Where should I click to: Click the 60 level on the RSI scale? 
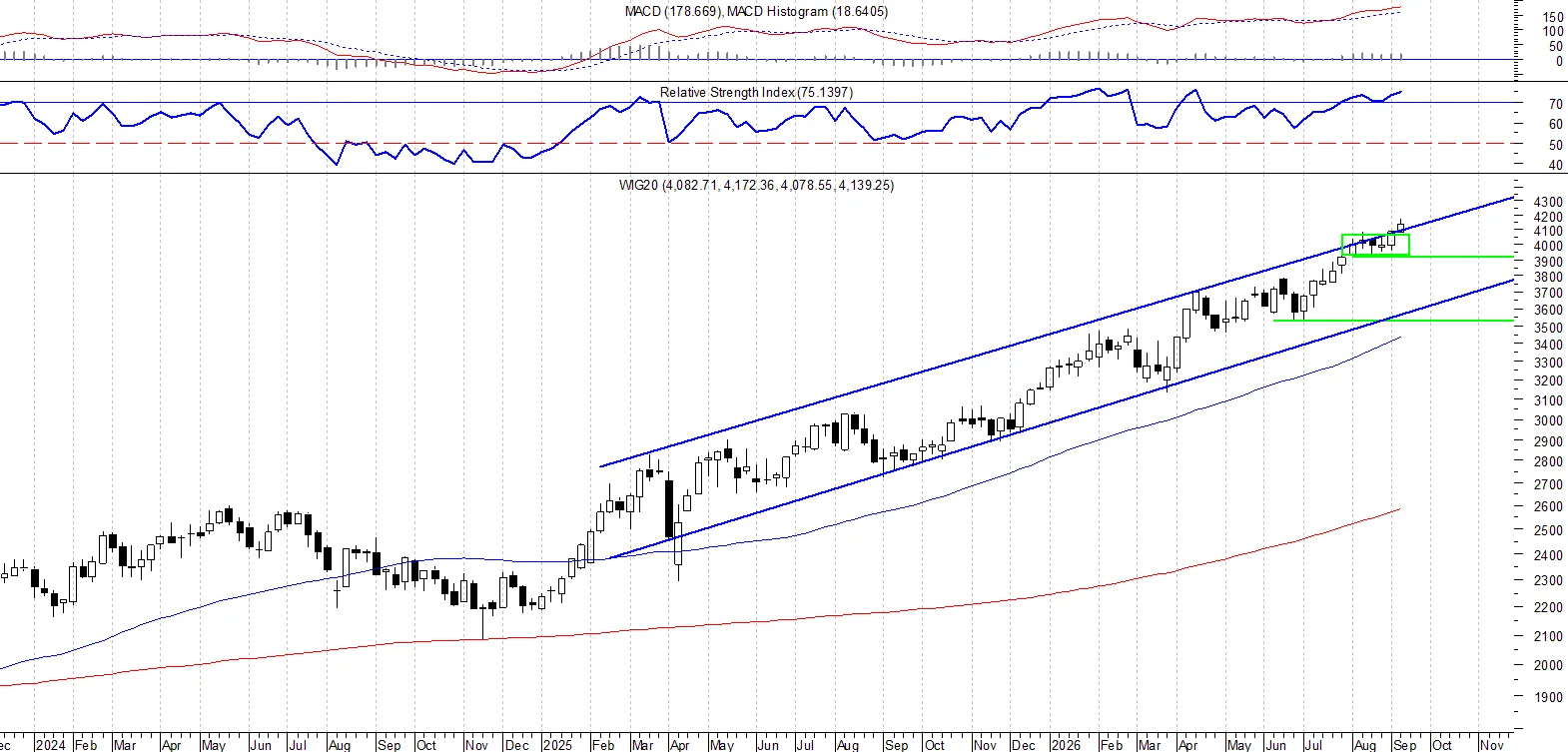1556,125
